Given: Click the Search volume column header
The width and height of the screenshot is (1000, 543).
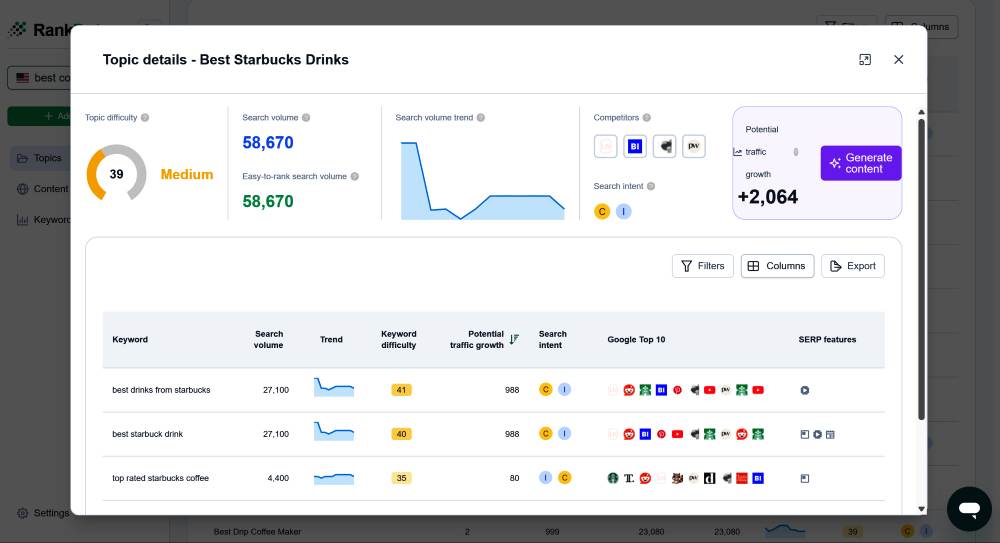Looking at the screenshot, I should point(268,340).
